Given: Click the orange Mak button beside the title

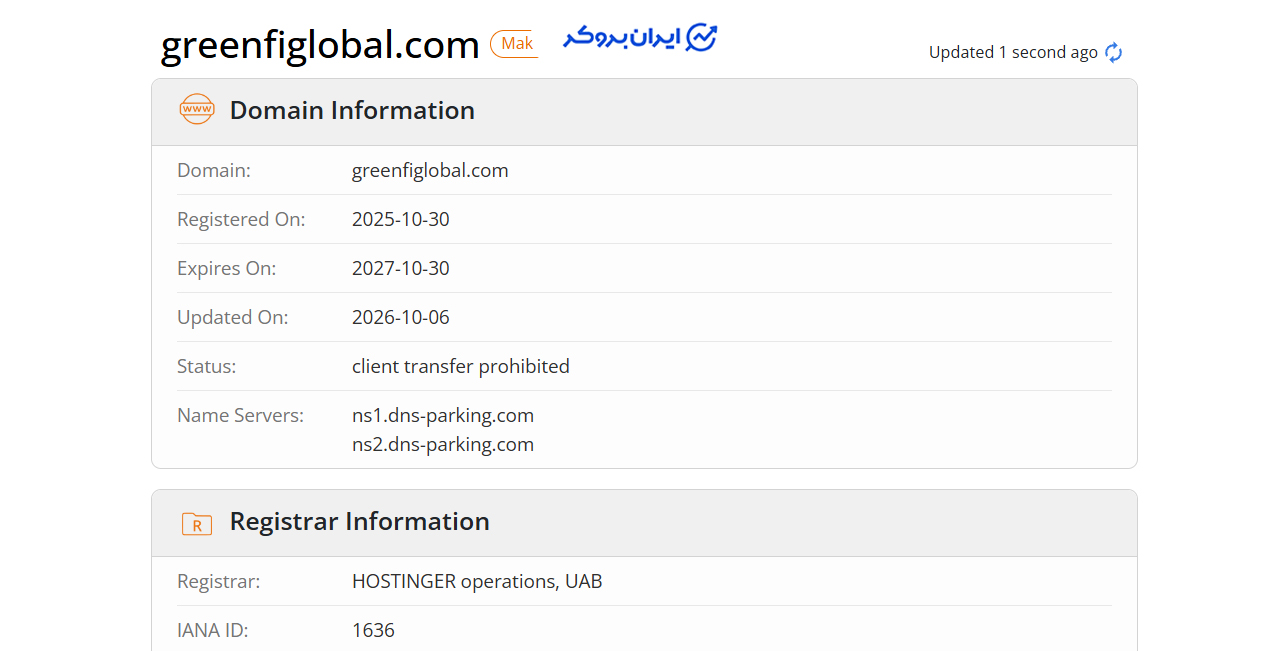Looking at the screenshot, I should 515,44.
